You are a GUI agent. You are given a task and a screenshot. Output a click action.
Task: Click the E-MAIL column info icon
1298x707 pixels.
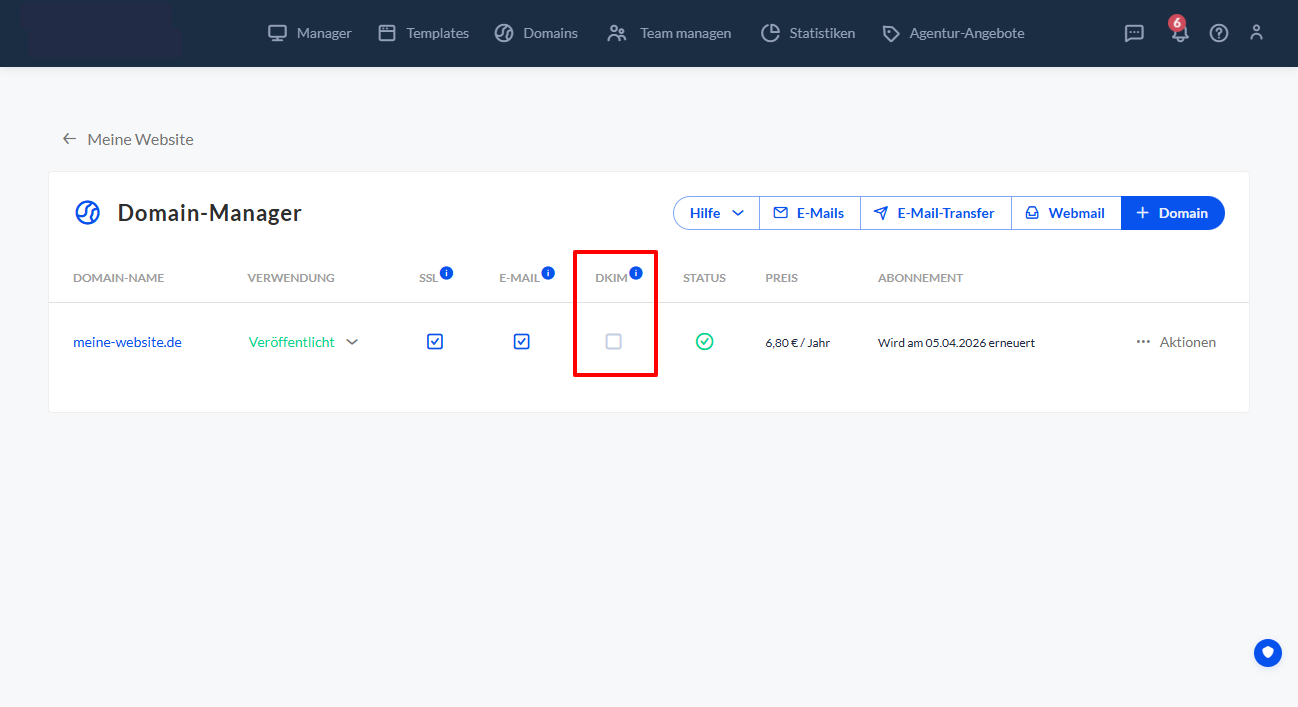pyautogui.click(x=548, y=273)
